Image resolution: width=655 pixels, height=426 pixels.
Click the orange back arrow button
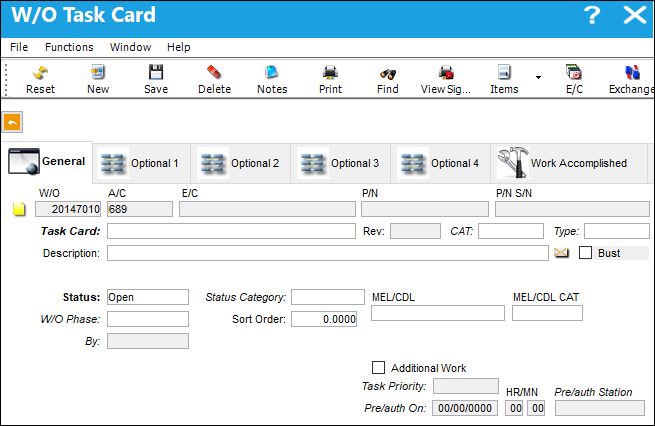pos(12,122)
